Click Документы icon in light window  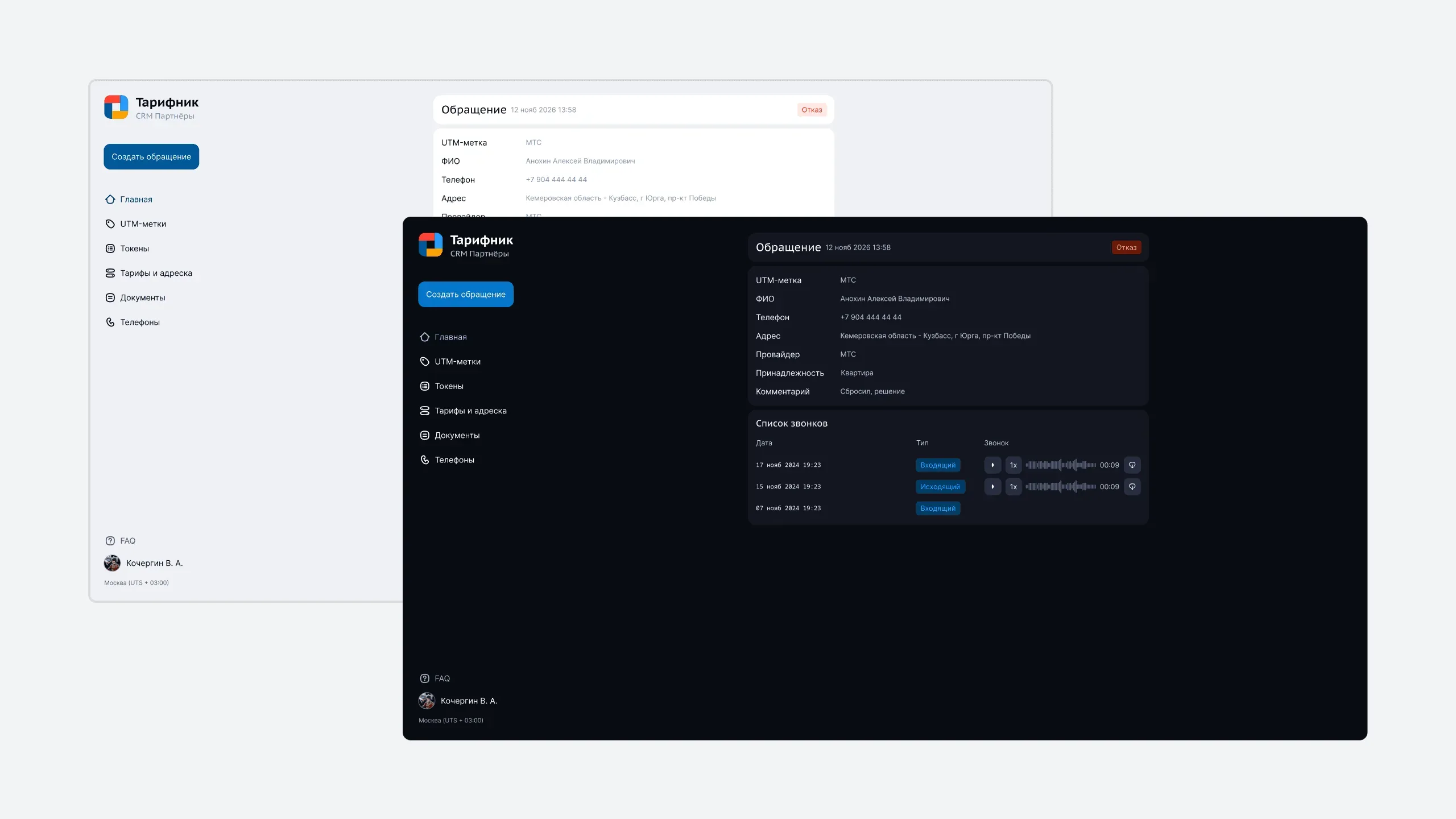[x=110, y=297]
